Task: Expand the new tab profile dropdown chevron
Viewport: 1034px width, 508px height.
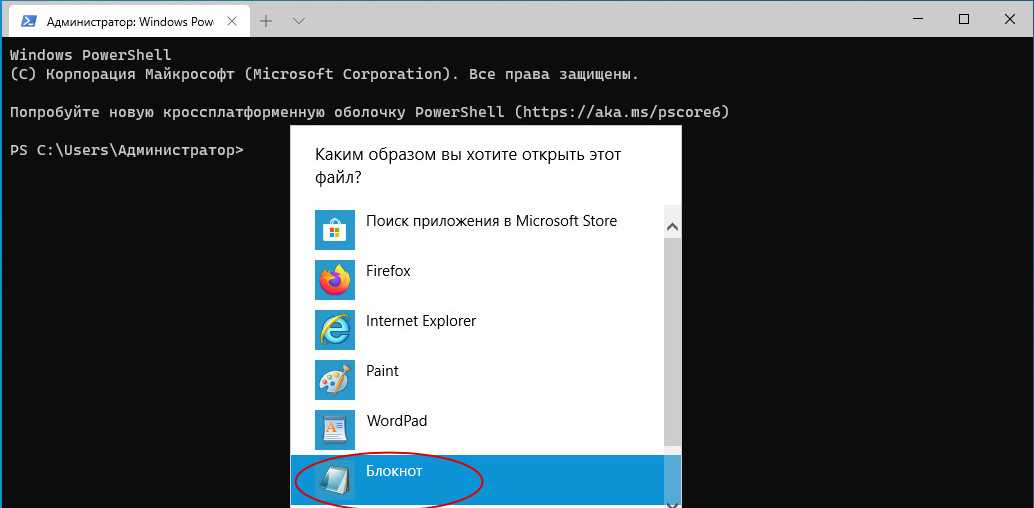Action: (298, 20)
